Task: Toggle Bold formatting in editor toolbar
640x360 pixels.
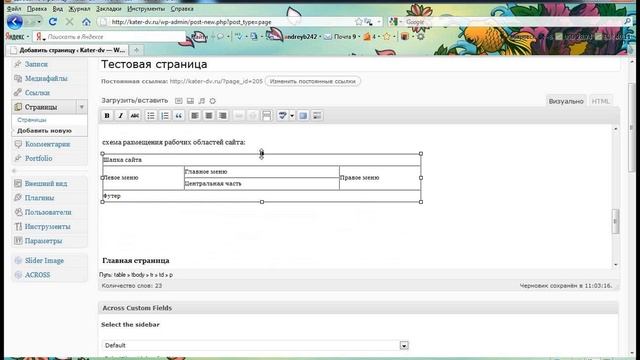Action: coord(107,116)
